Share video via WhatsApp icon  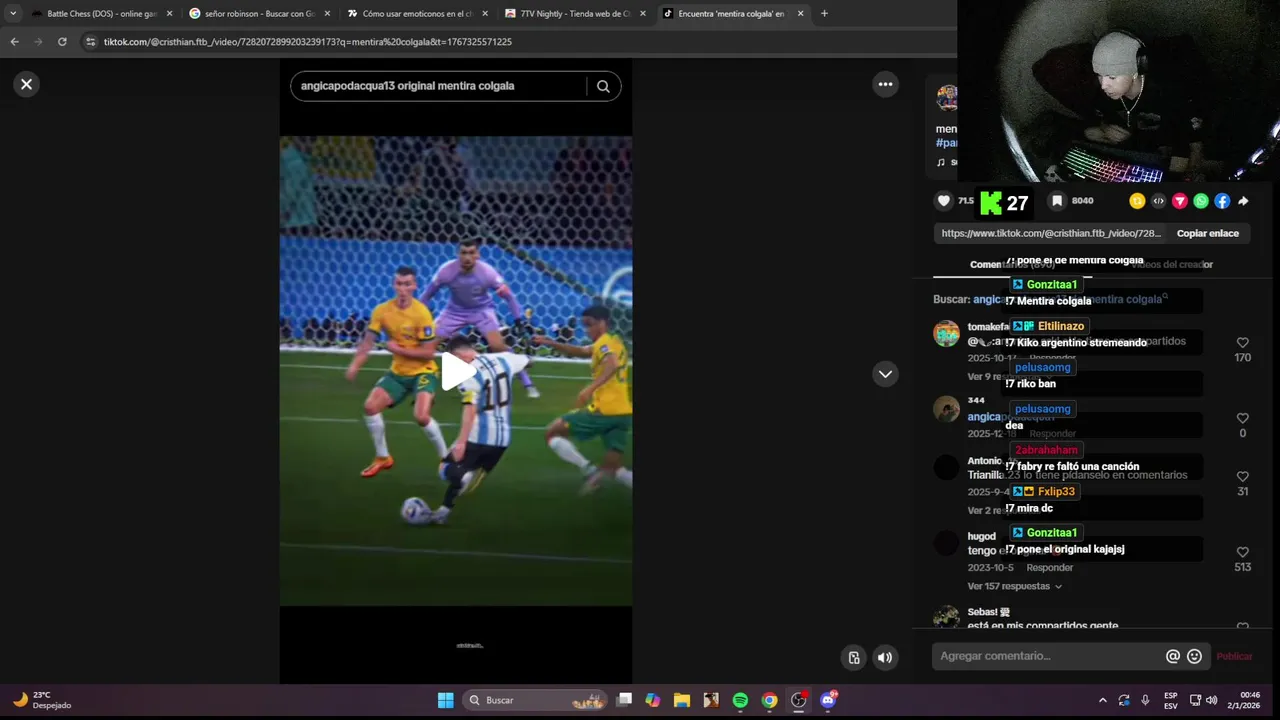coord(1201,201)
